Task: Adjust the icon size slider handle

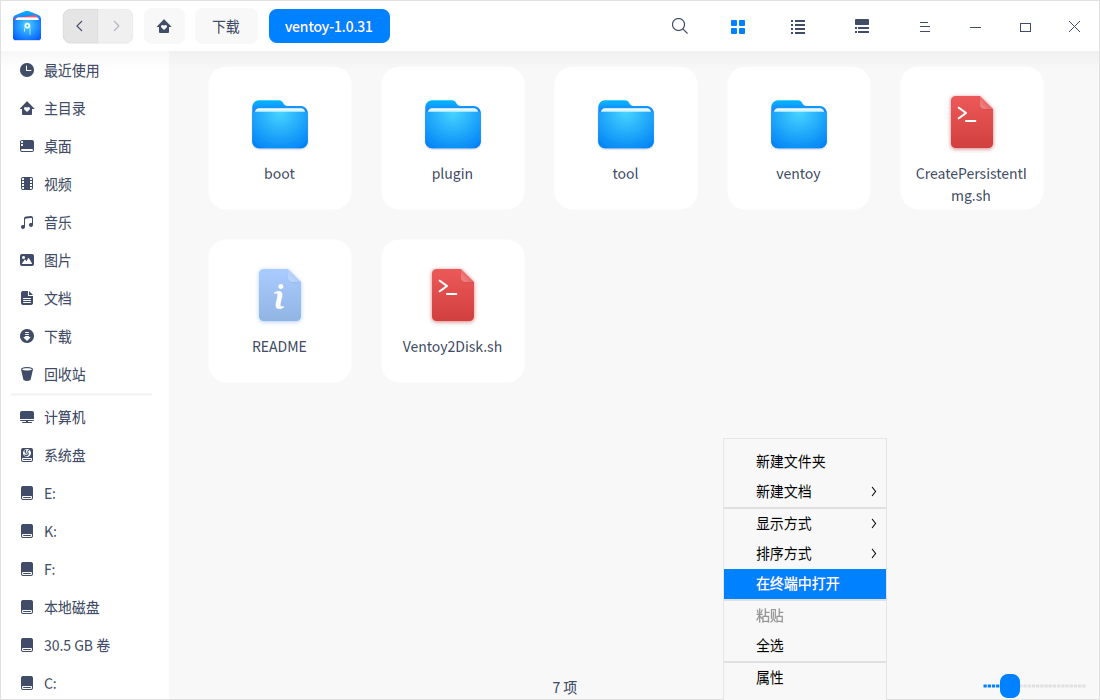Action: (x=1010, y=686)
